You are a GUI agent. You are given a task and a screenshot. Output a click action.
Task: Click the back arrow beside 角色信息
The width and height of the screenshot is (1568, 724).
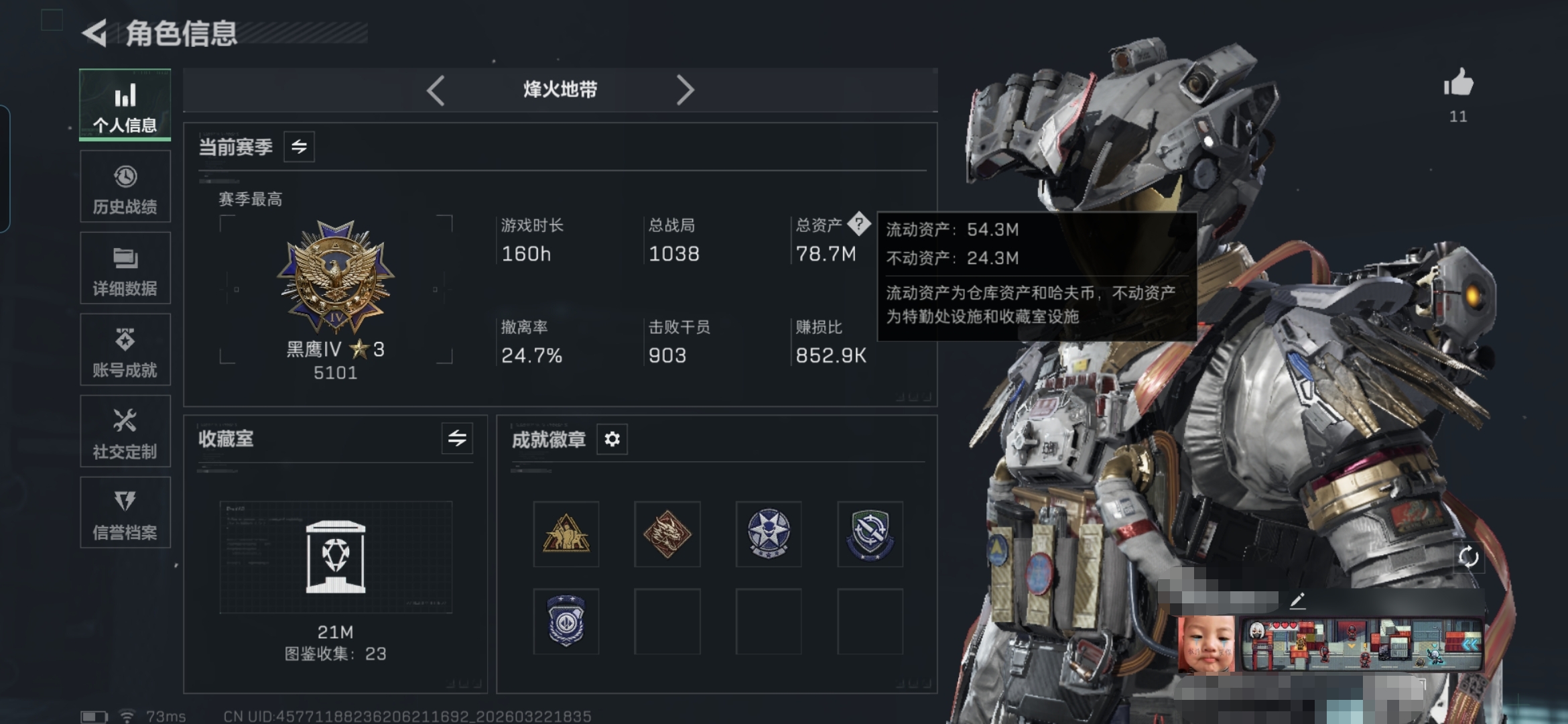(95, 33)
